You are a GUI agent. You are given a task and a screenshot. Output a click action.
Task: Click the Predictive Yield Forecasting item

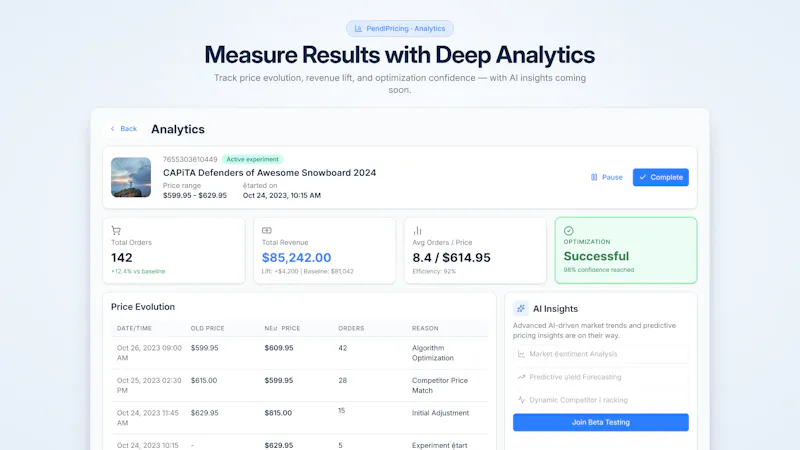click(601, 377)
